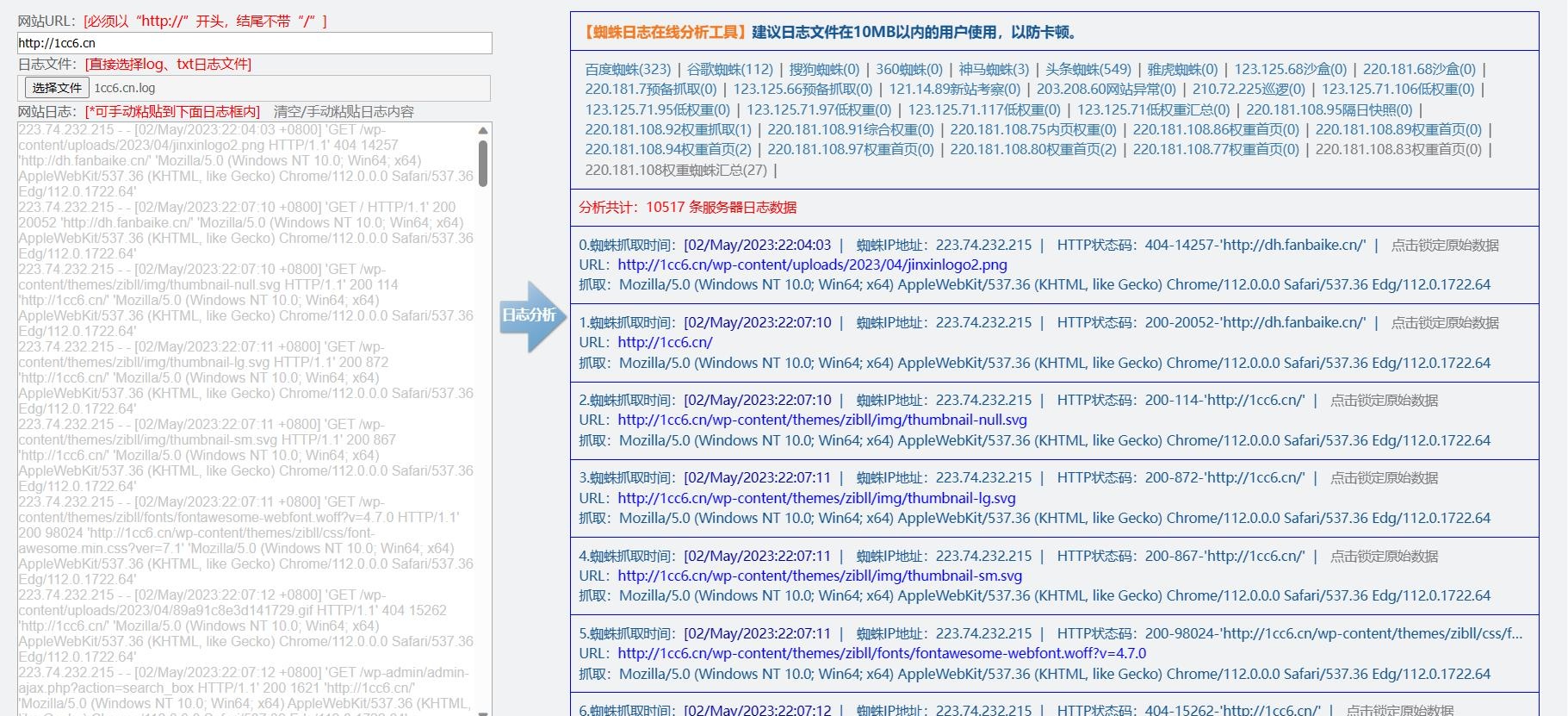Click the 日志文件 label text
The image size is (1568, 716).
point(49,65)
